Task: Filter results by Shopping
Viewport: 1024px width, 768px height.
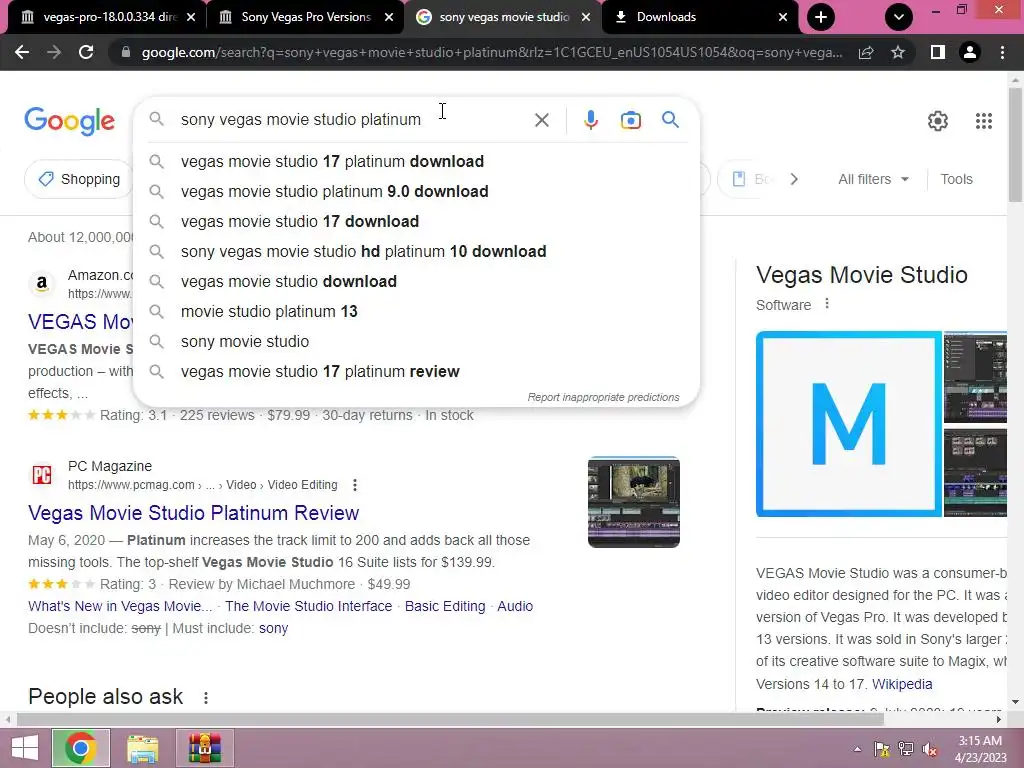Action: point(78,179)
